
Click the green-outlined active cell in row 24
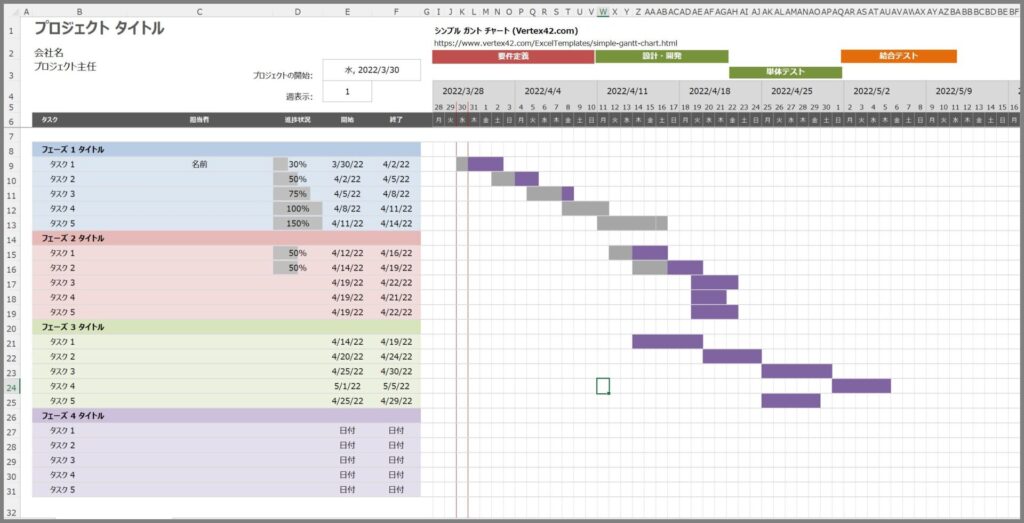[603, 386]
